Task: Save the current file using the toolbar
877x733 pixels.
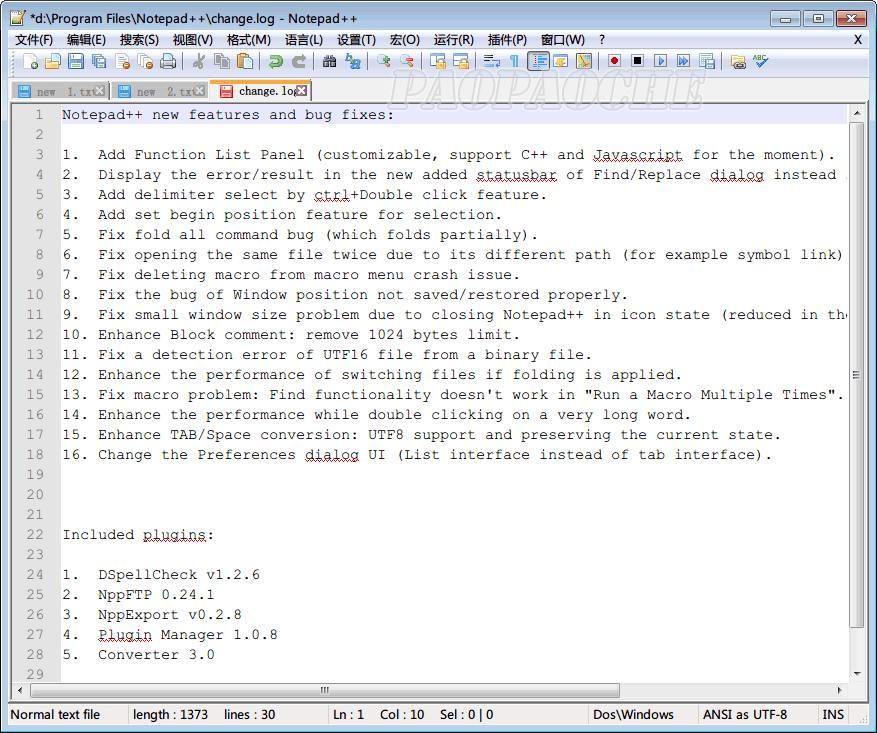Action: tap(76, 61)
